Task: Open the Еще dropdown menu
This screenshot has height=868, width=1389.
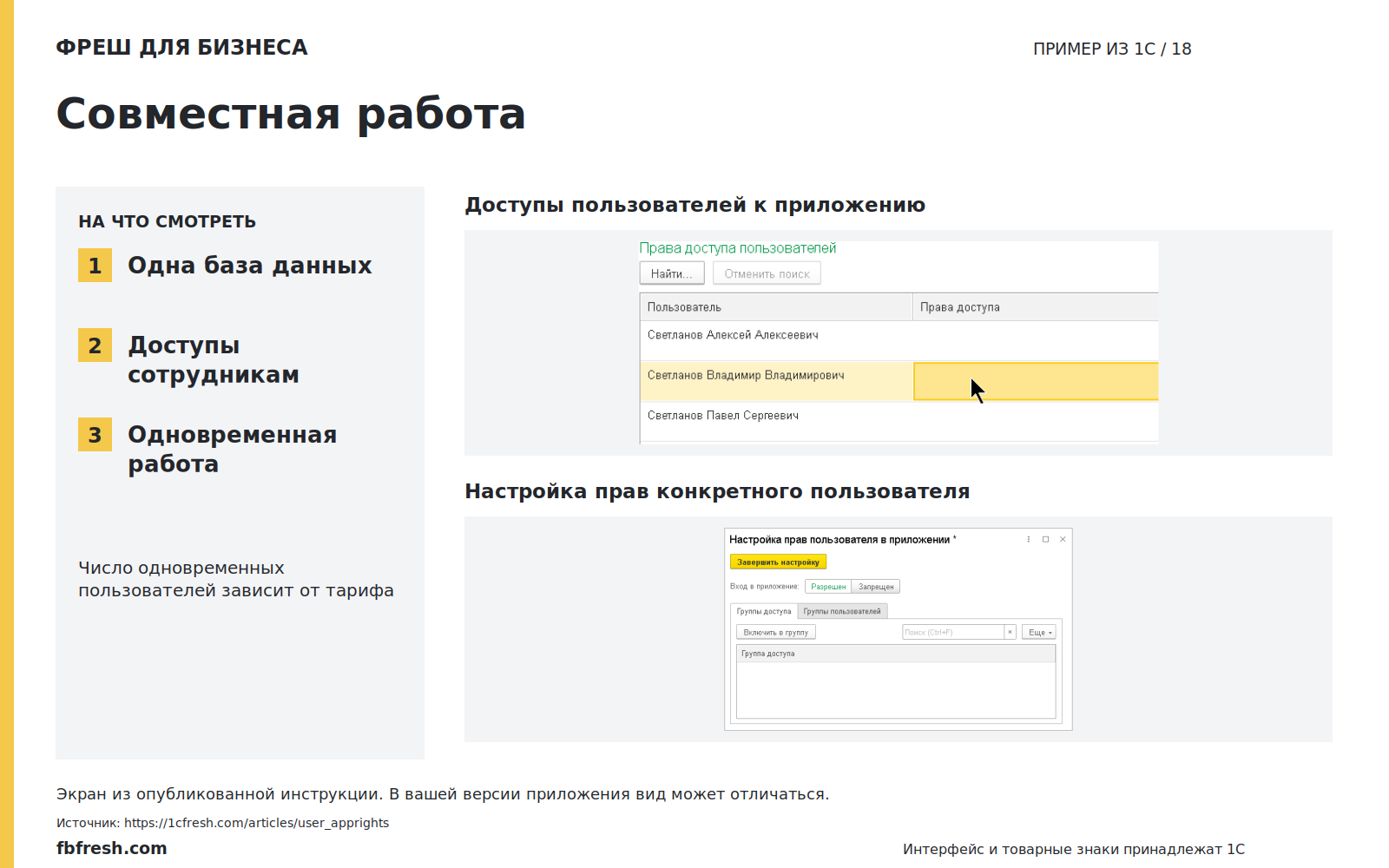Action: point(1039,632)
